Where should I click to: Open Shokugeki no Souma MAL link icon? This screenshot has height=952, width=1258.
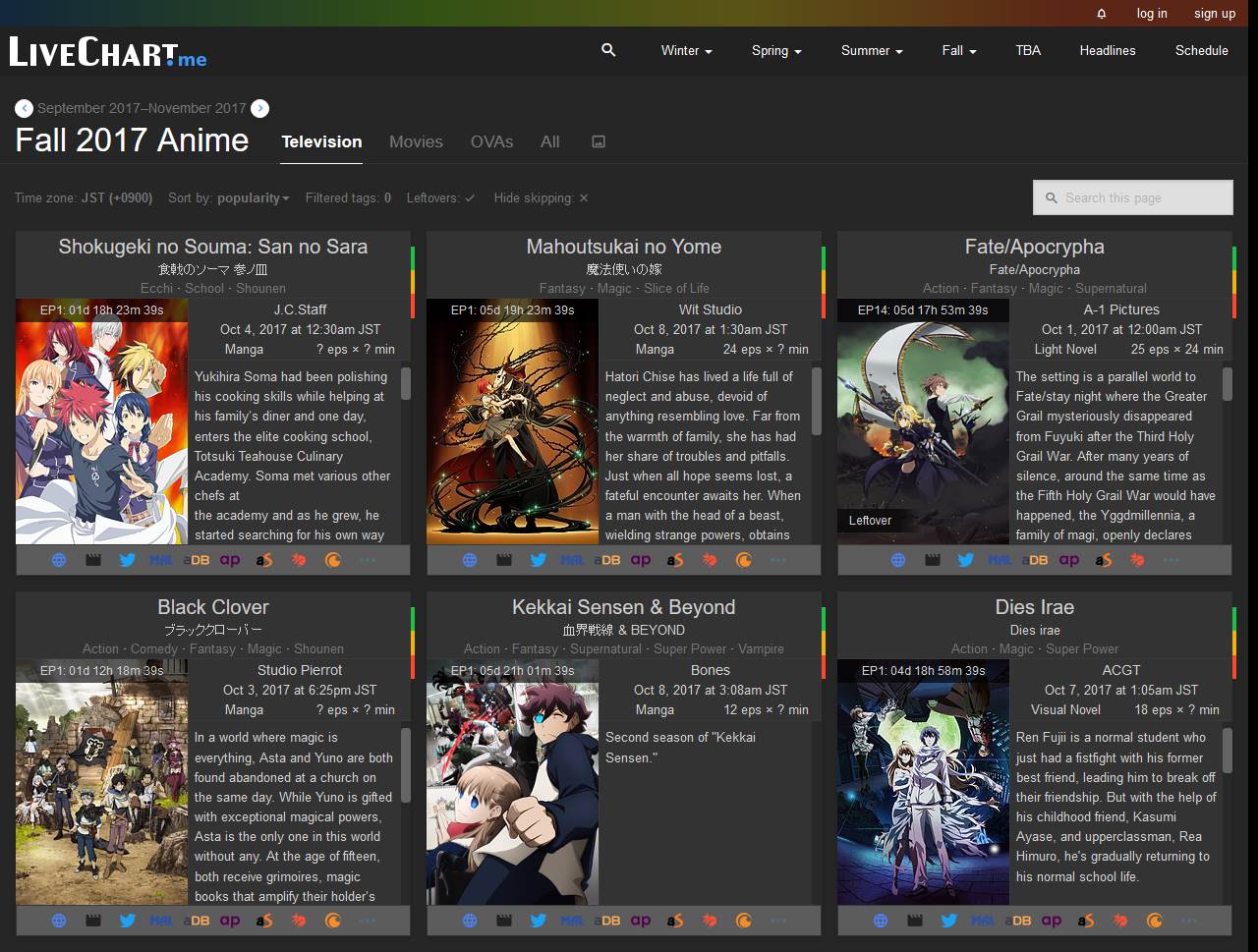click(161, 560)
